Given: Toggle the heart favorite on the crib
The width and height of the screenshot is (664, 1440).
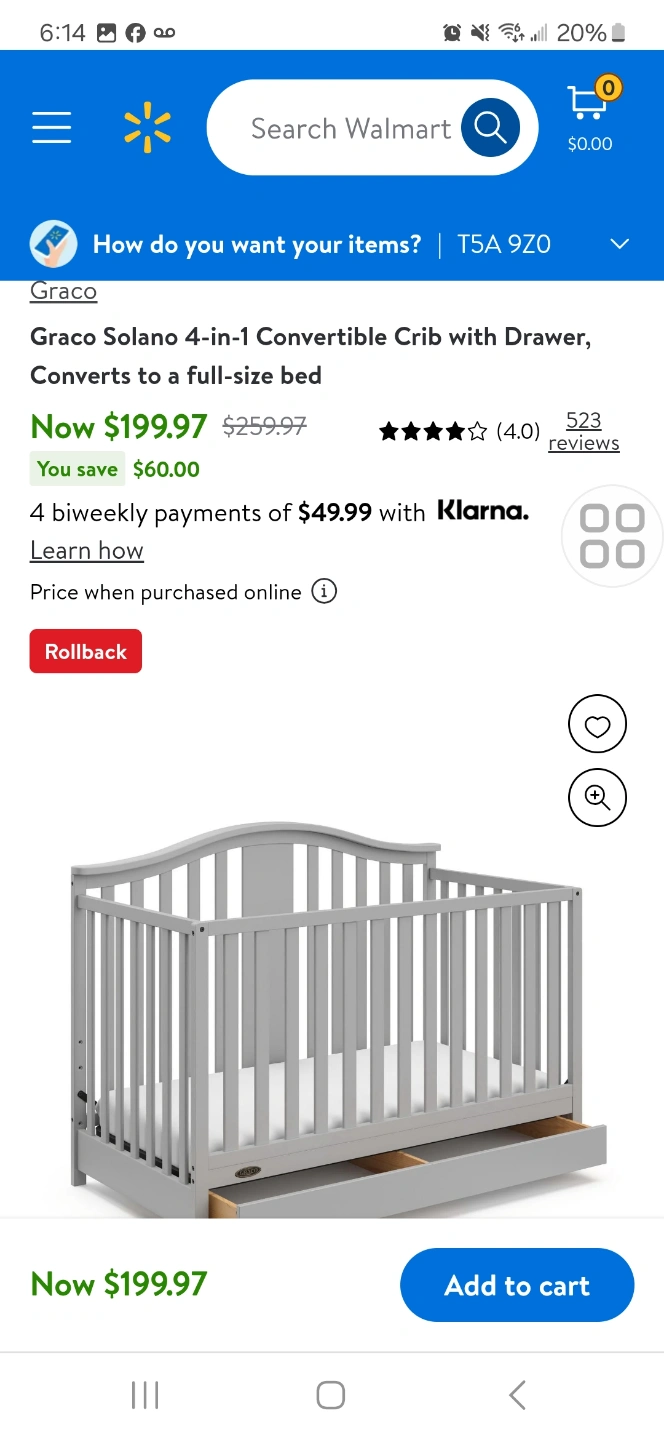Looking at the screenshot, I should pos(597,723).
